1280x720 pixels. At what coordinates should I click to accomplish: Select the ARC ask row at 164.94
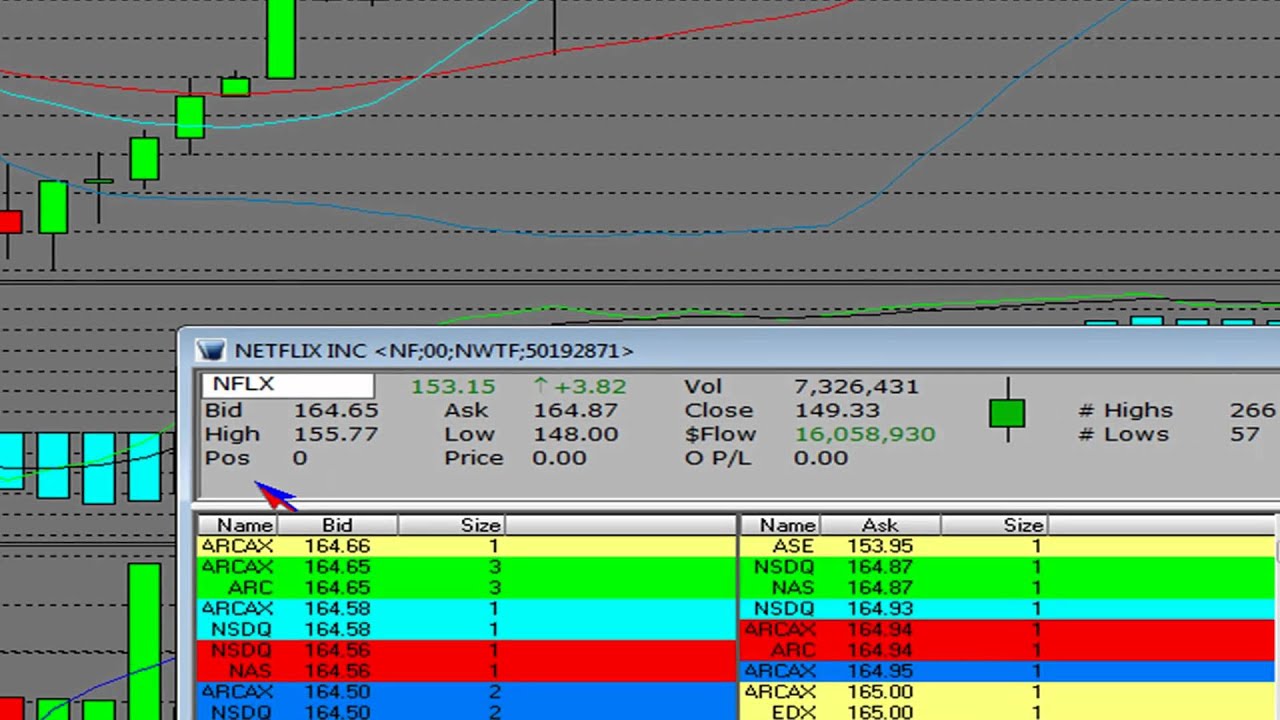1009,651
